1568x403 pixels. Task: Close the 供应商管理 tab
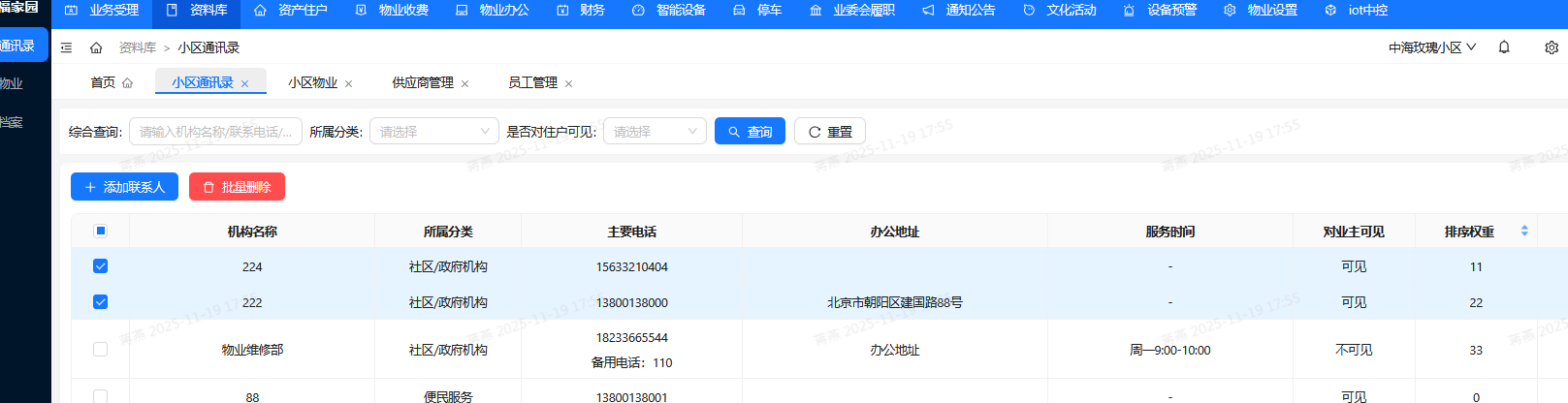pyautogui.click(x=465, y=84)
